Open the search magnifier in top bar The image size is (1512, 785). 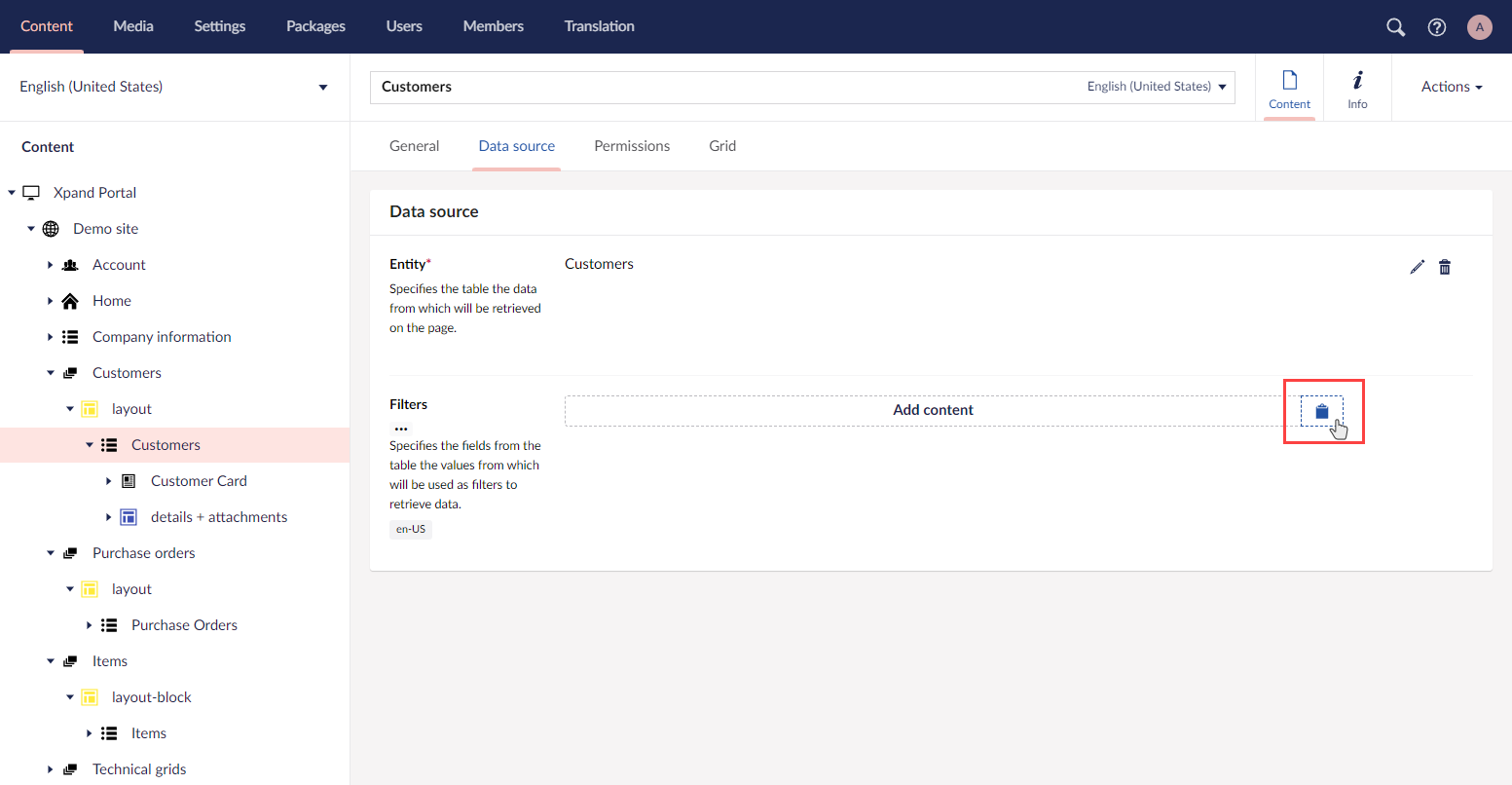click(1395, 27)
